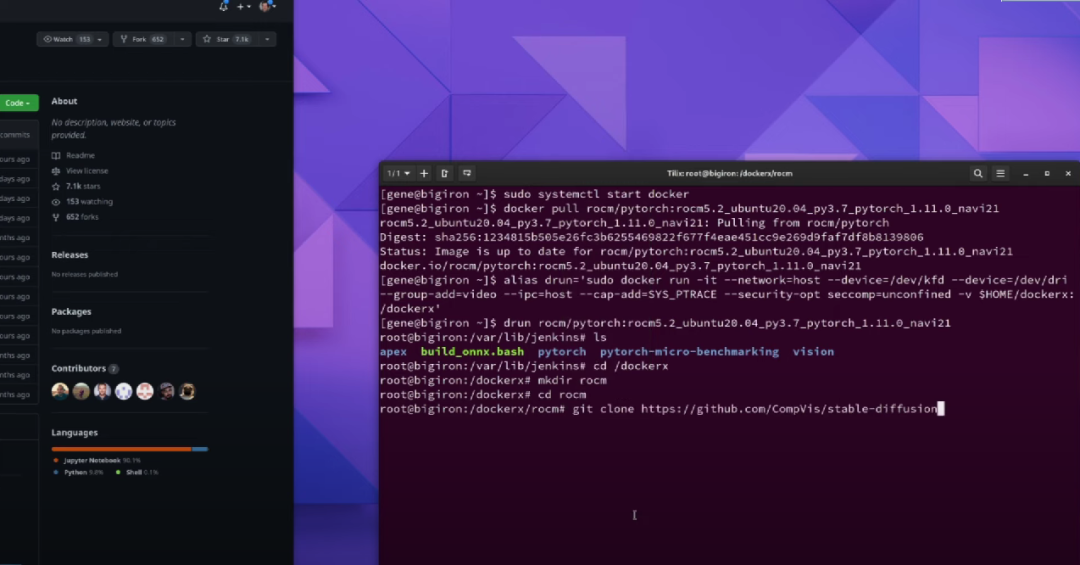Open the Jupyter Notebook language link
The height and width of the screenshot is (565, 1080).
tap(96, 460)
